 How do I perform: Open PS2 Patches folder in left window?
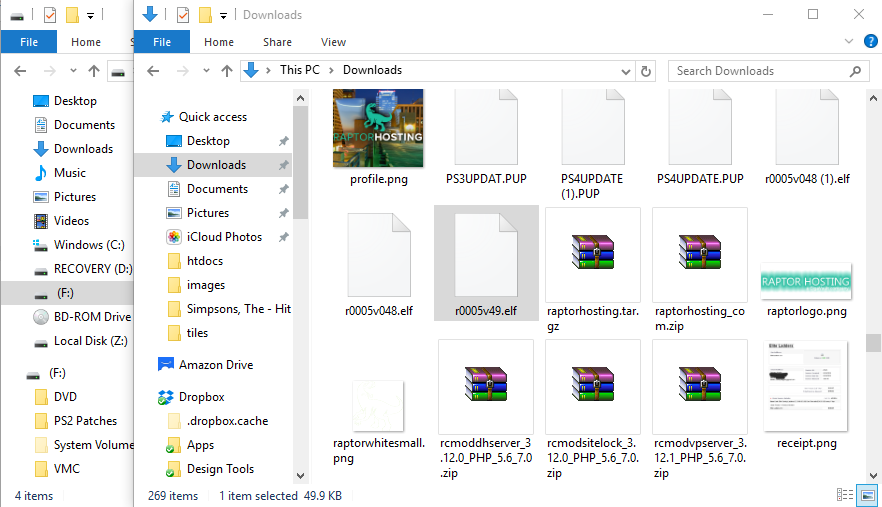(85, 421)
